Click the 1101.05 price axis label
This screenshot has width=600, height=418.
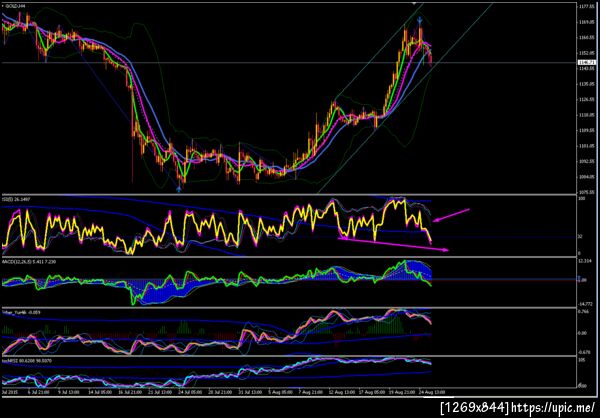[x=587, y=146]
